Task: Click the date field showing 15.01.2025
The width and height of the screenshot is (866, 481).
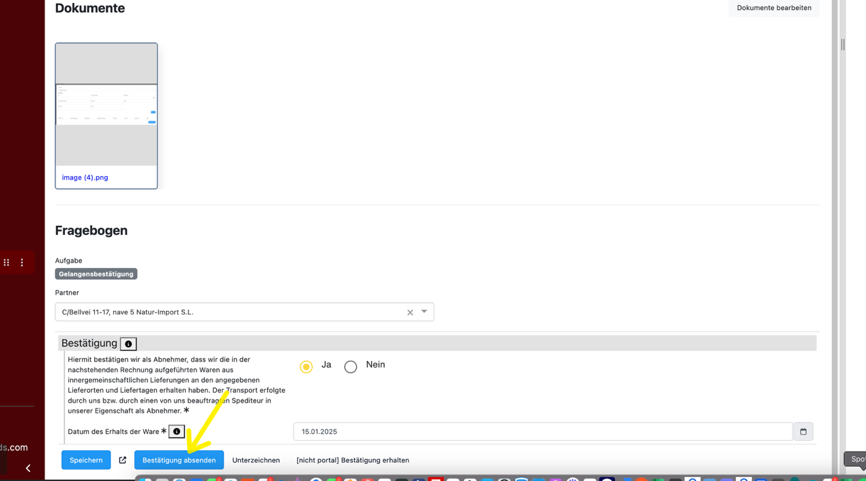Action: click(x=543, y=432)
